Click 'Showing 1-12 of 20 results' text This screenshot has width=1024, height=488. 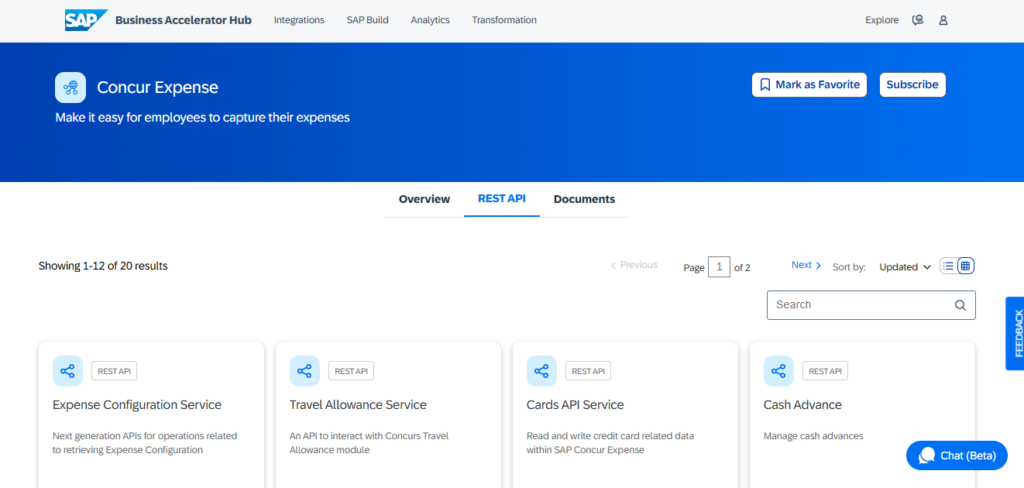click(103, 266)
